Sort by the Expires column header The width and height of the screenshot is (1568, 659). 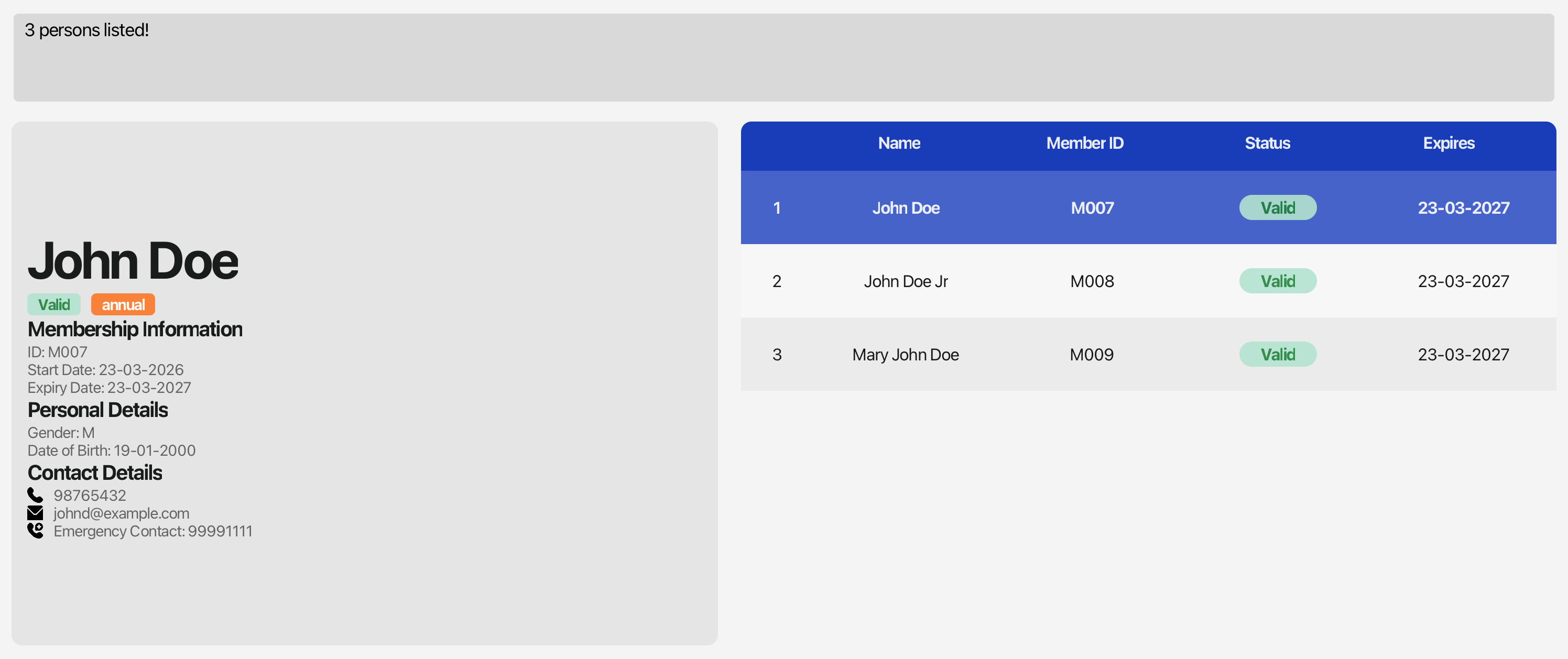coord(1449,144)
